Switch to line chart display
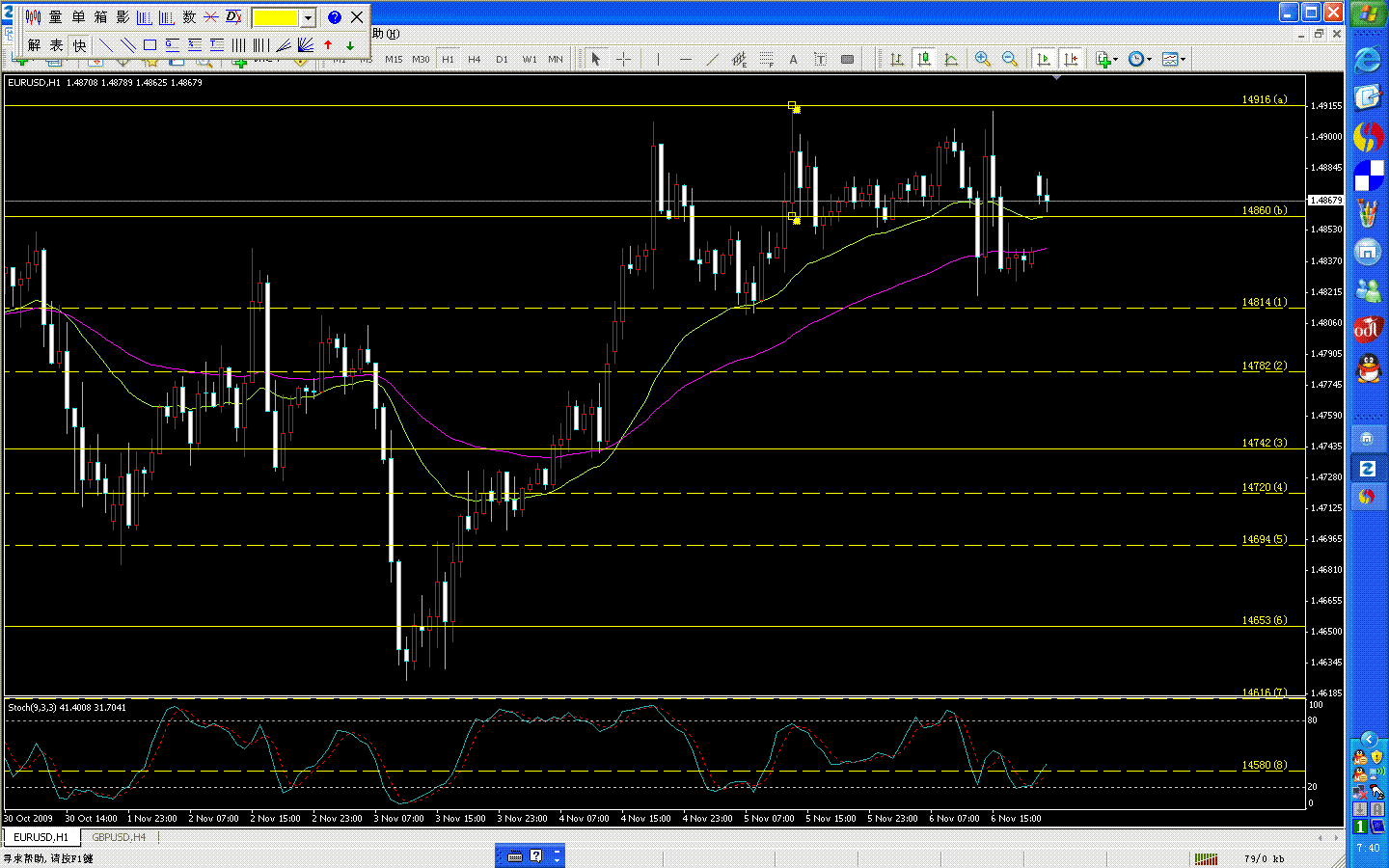This screenshot has width=1389, height=868. pyautogui.click(x=951, y=60)
